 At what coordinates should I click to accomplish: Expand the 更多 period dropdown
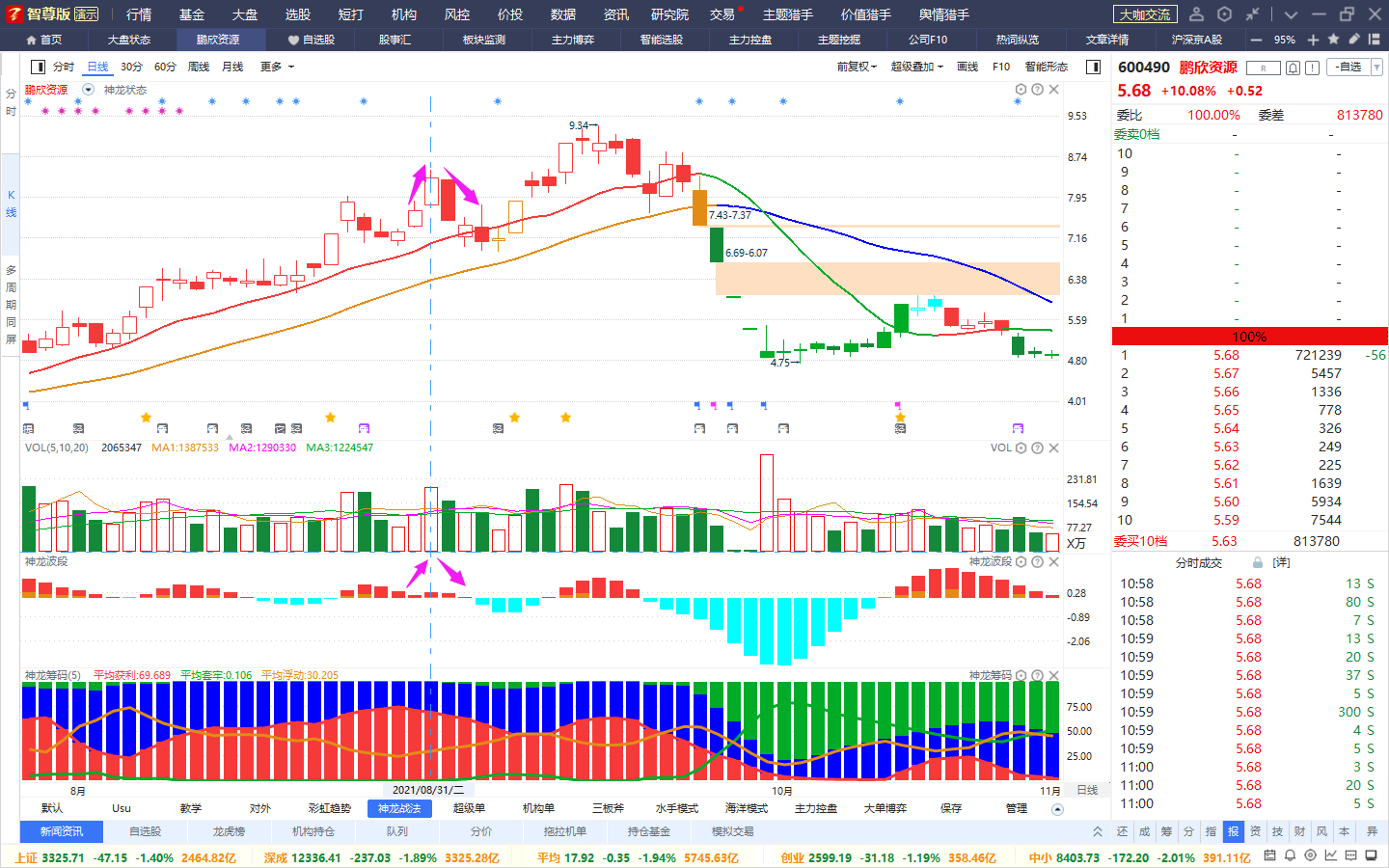[x=277, y=67]
